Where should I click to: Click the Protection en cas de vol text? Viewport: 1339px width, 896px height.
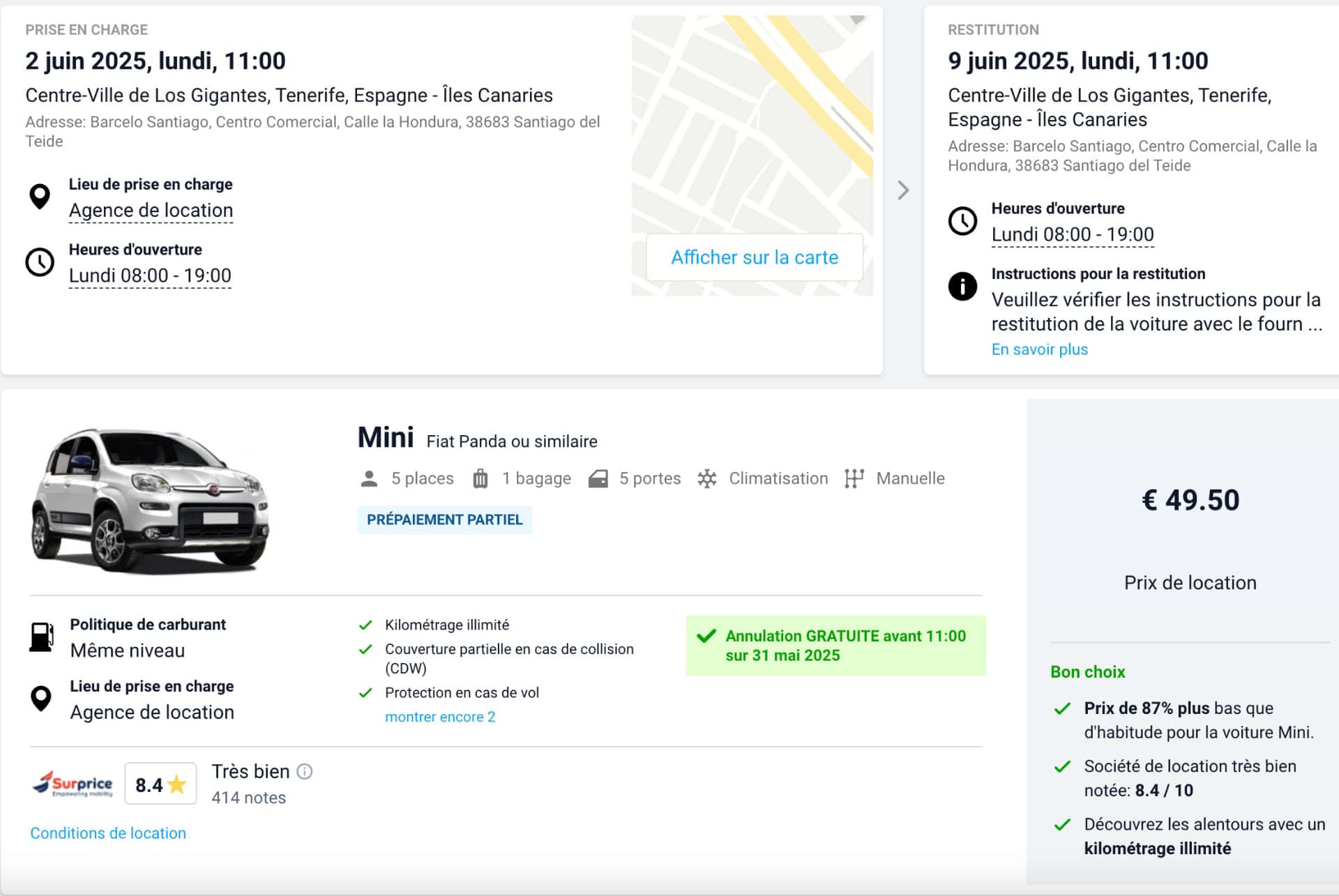click(x=462, y=693)
